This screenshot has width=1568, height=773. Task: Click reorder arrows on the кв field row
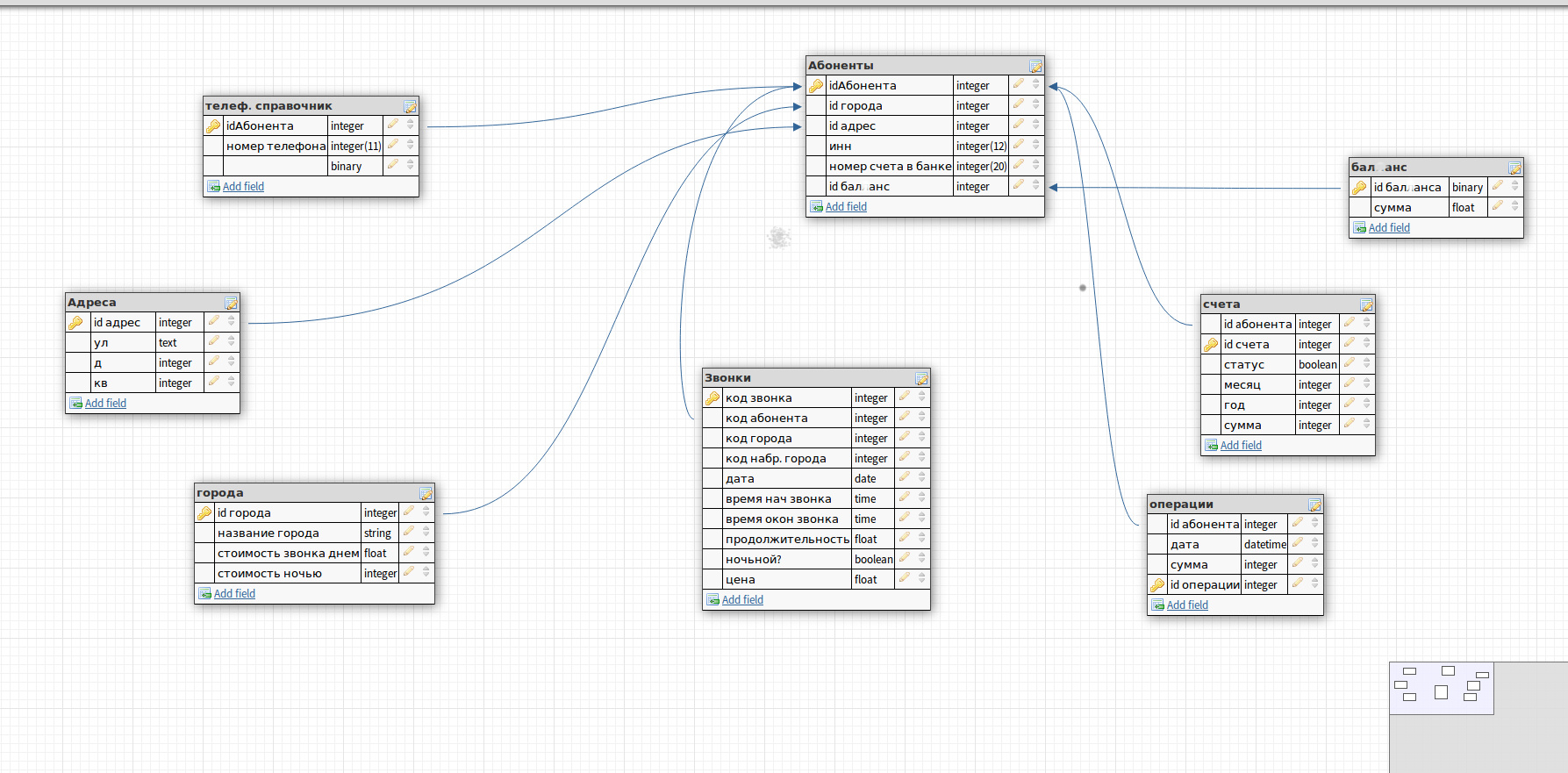pyautogui.click(x=232, y=383)
